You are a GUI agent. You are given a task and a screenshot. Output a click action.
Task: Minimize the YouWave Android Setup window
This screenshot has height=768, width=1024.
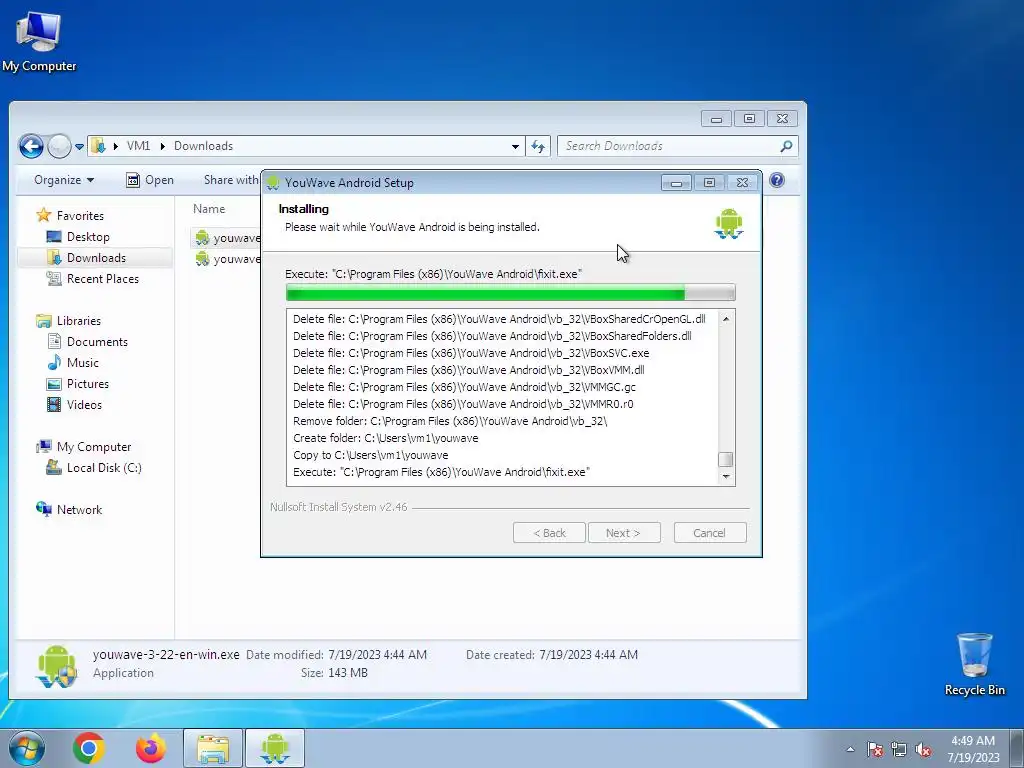[x=676, y=183]
